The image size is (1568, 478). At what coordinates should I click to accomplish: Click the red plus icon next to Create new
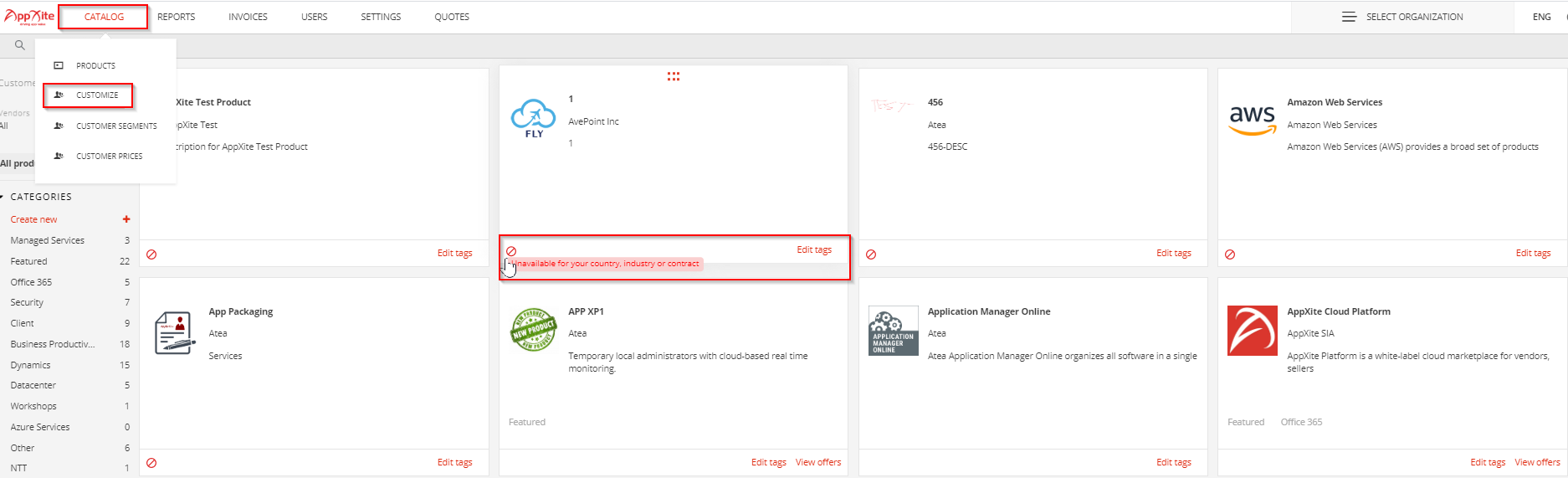click(126, 219)
